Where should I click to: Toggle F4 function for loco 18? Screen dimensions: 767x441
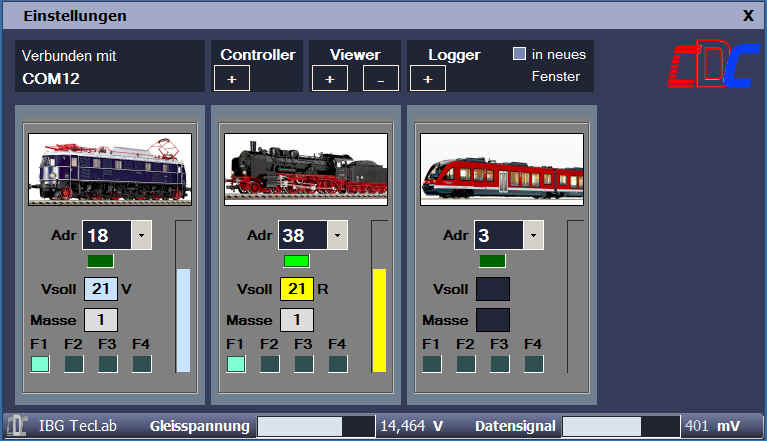point(142,364)
